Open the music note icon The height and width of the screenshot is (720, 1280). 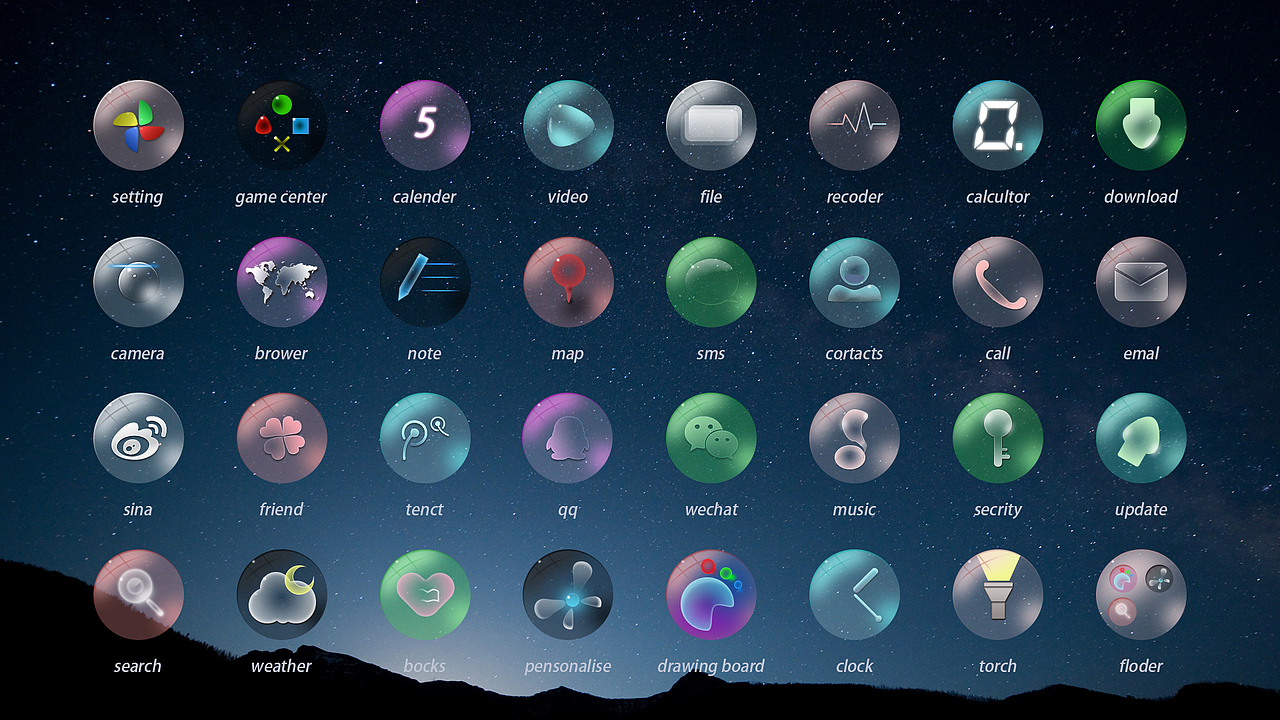pos(855,438)
